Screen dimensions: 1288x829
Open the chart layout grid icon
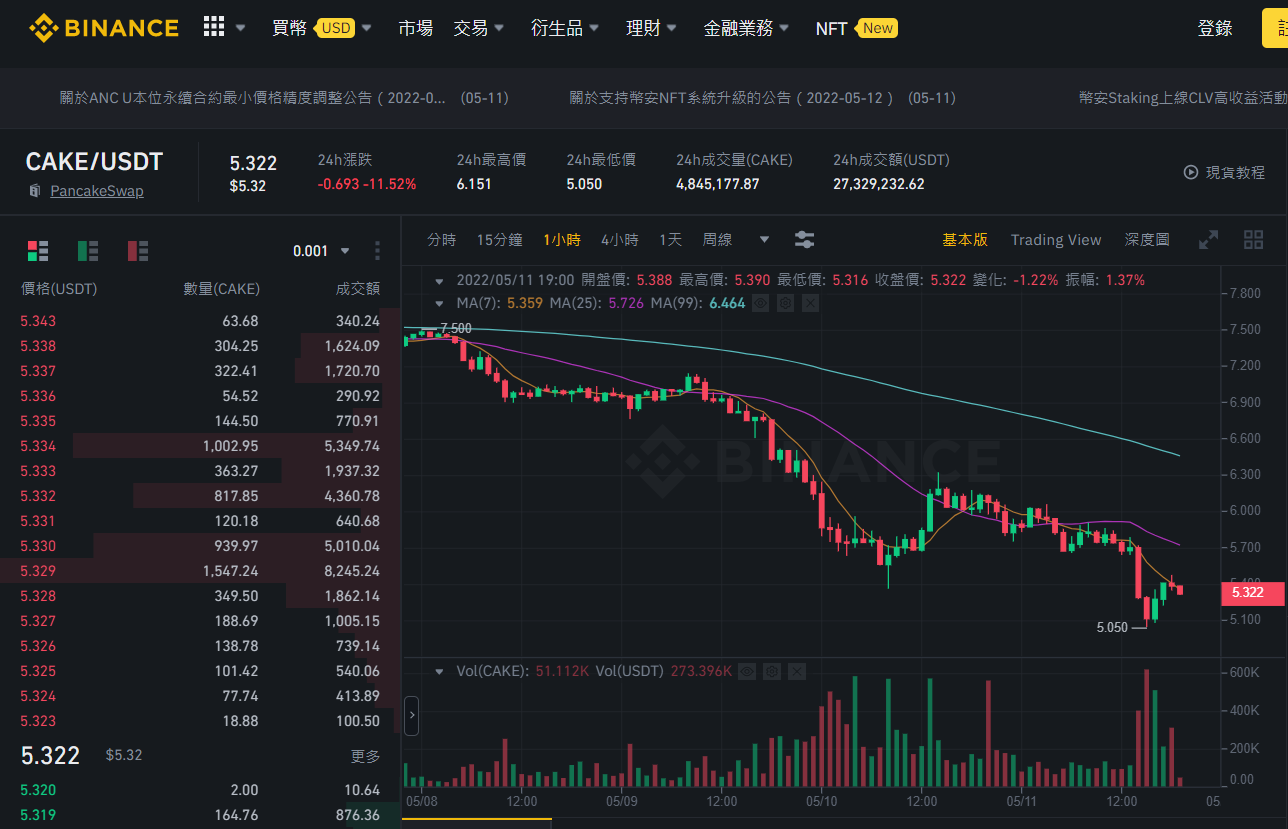1253,240
